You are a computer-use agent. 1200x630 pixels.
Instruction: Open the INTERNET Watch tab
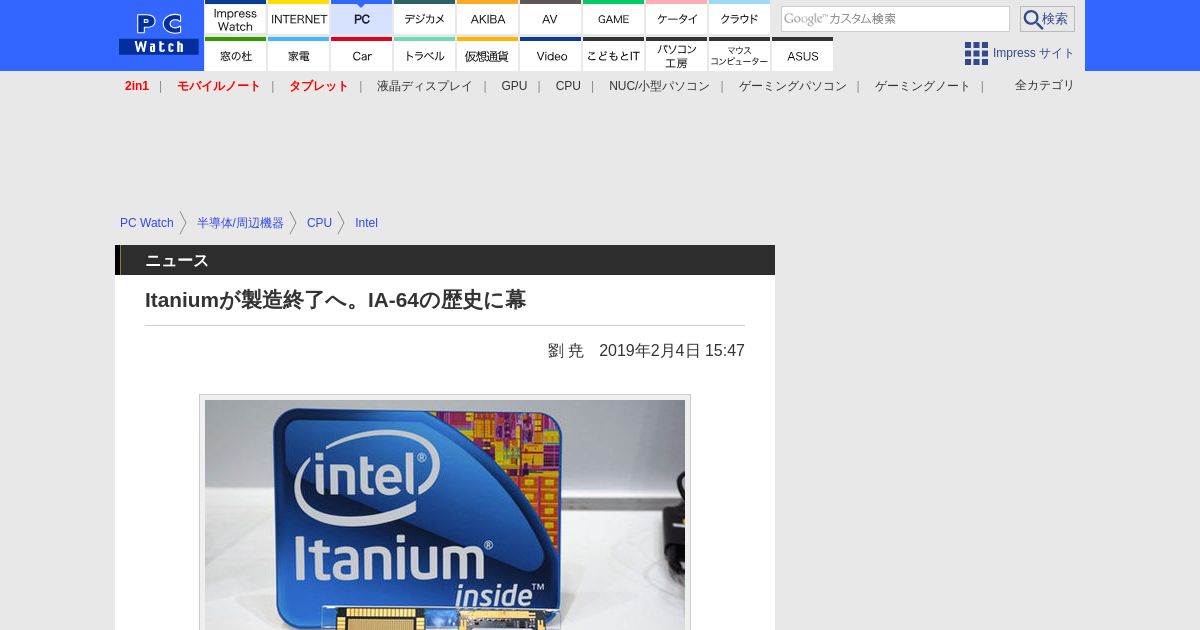click(298, 18)
